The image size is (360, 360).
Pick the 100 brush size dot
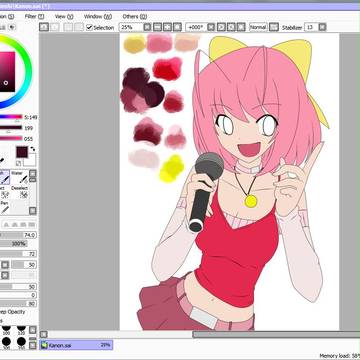[6, 330]
